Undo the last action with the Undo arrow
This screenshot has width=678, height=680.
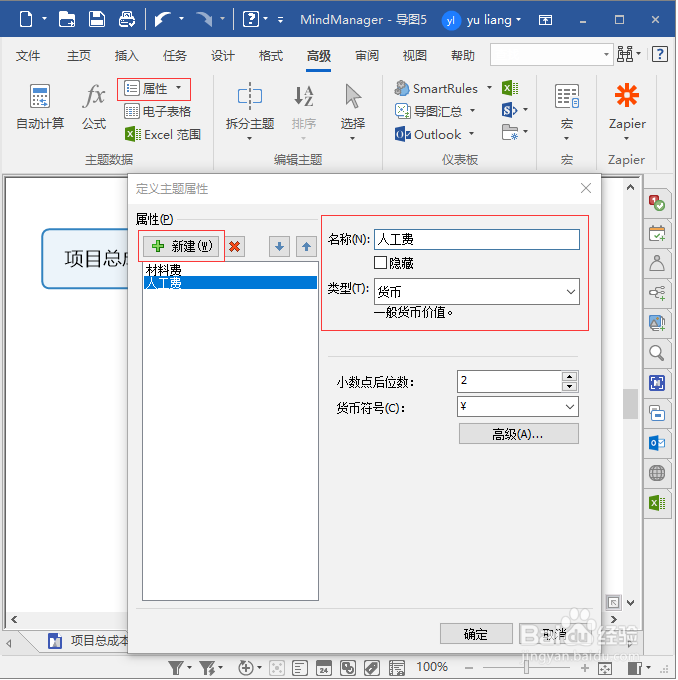pyautogui.click(x=163, y=20)
